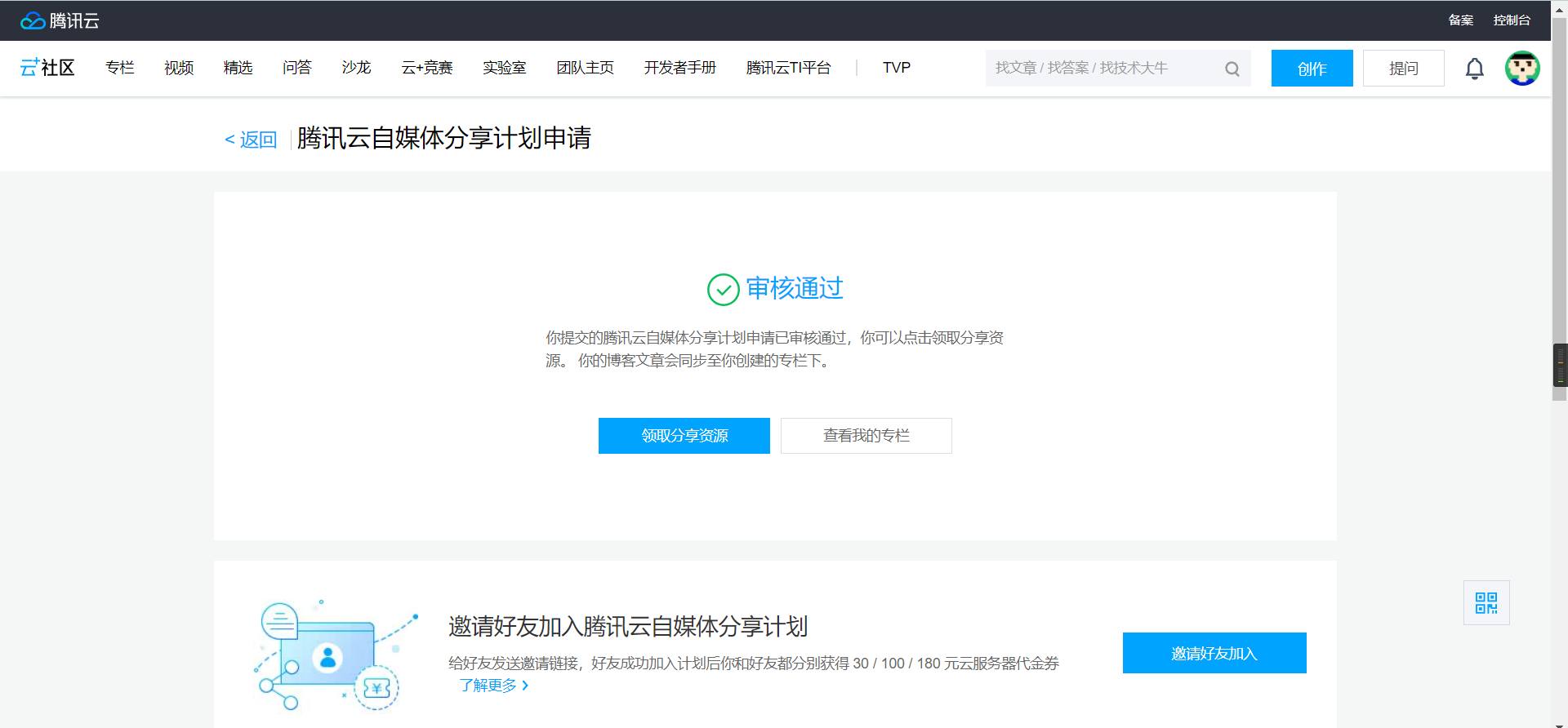Click the Tencent Cloud logo
The image size is (1568, 728).
tap(60, 20)
